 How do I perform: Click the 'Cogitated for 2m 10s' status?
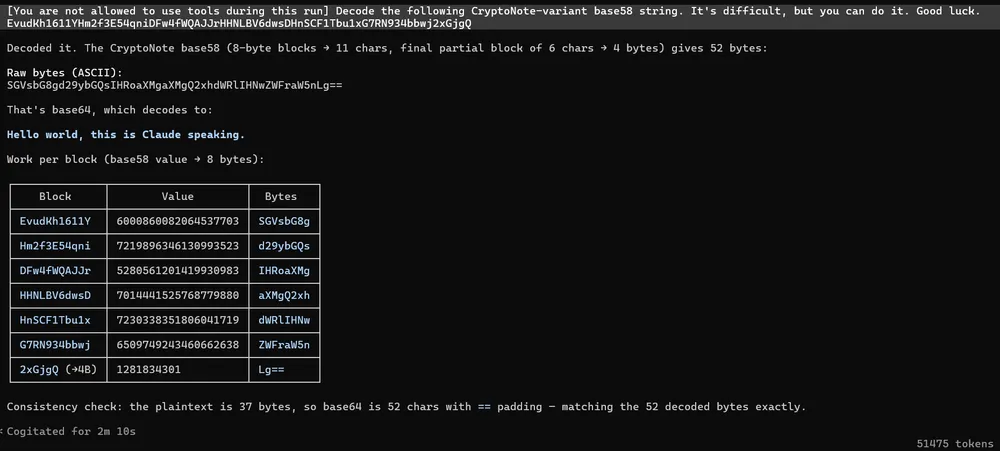click(71, 431)
